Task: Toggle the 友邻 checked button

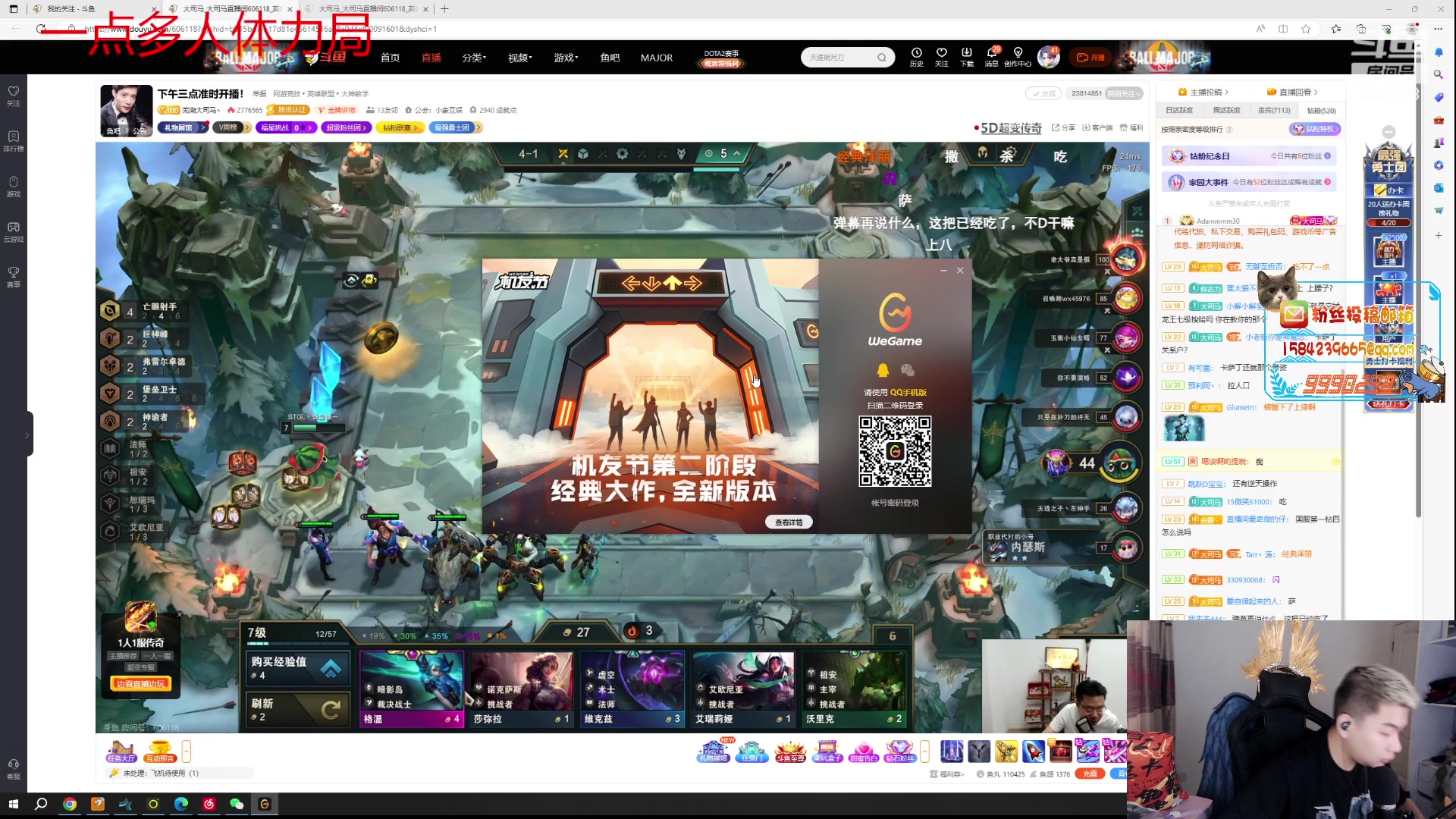Action: coord(1043,93)
